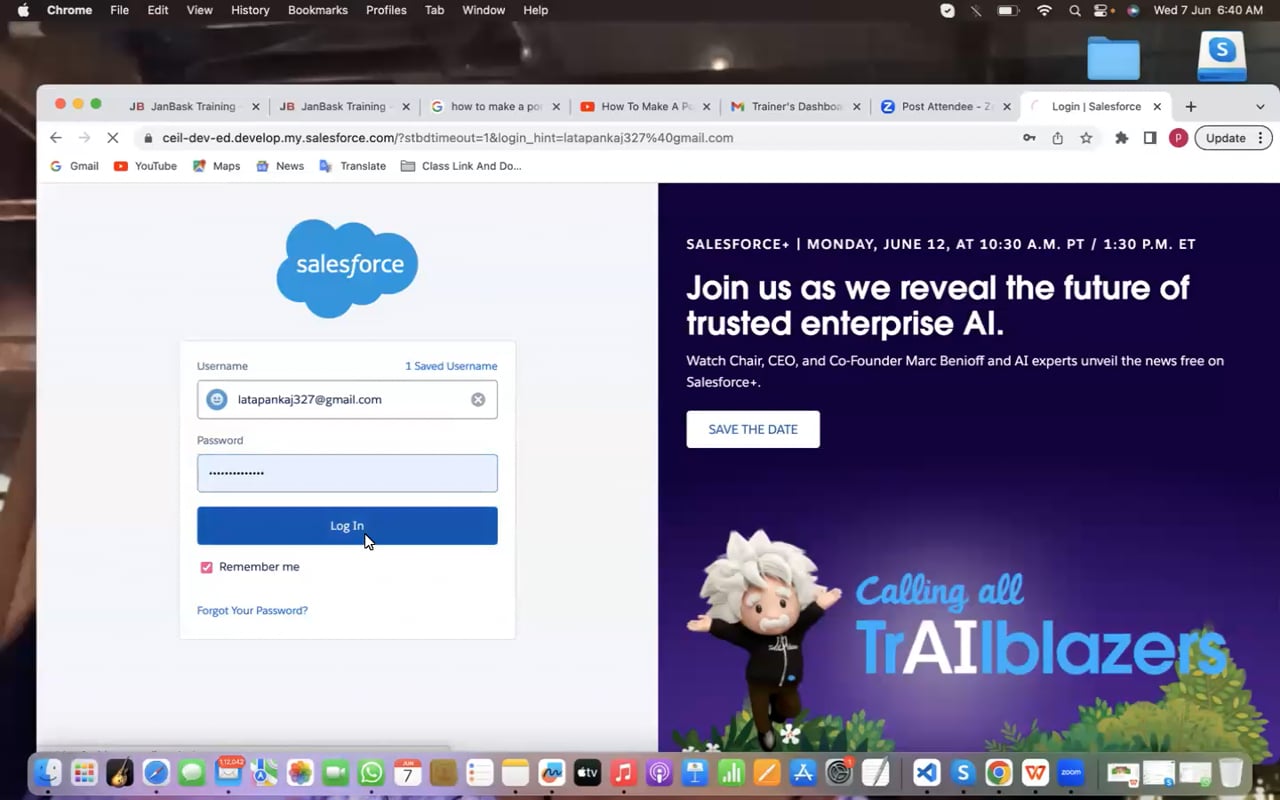Open Music in the Dock

point(623,772)
